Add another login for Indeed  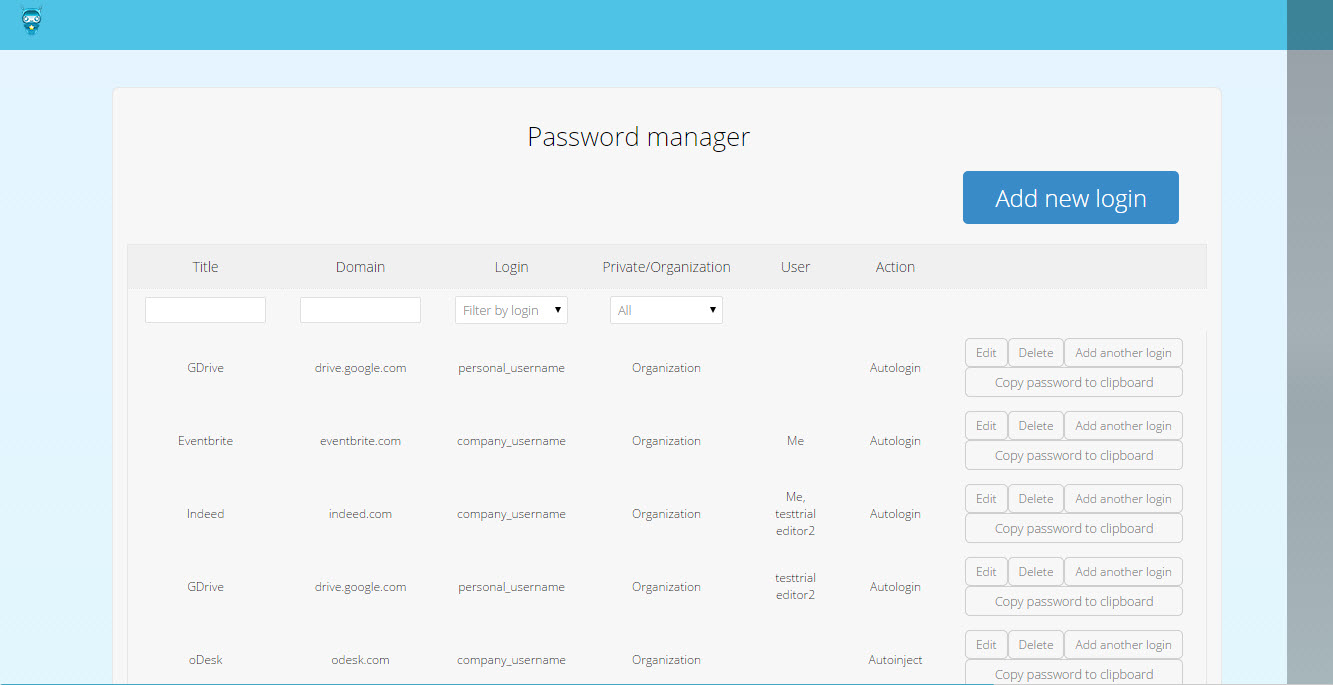1123,499
